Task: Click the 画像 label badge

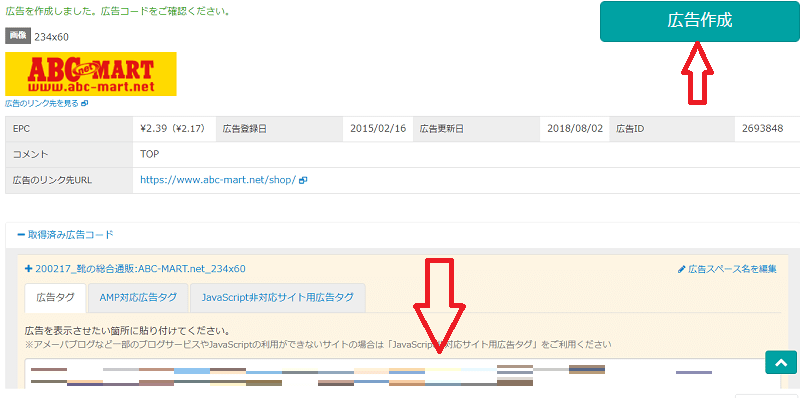Action: (18, 36)
